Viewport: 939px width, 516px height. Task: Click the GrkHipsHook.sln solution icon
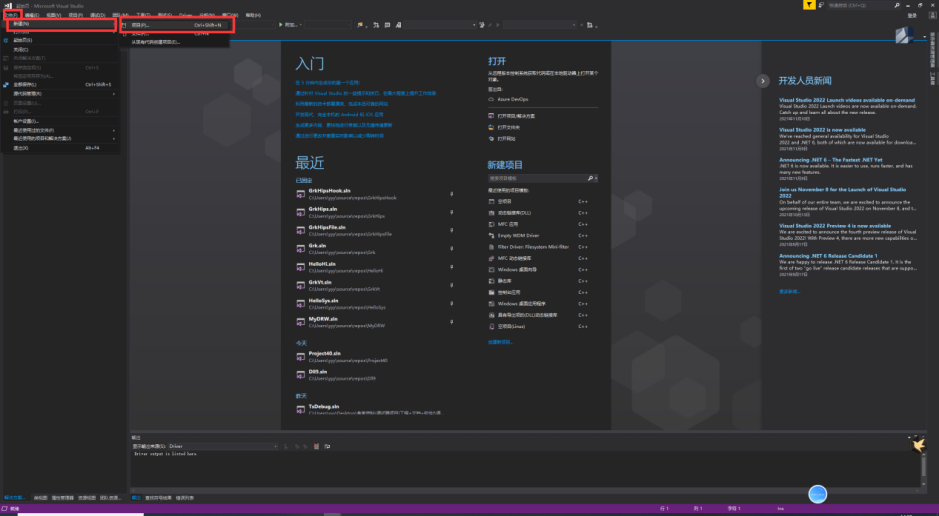[x=300, y=195]
